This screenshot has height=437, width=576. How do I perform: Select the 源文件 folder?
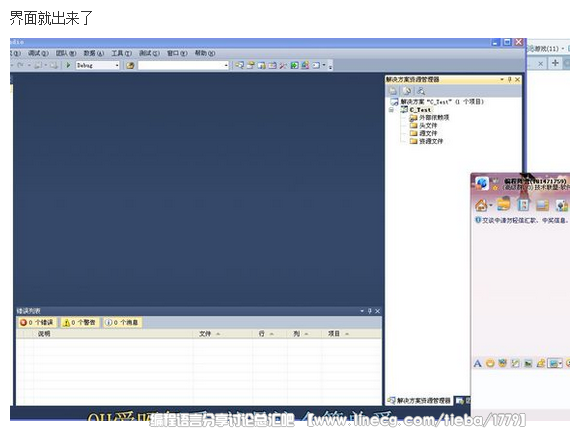(x=423, y=133)
